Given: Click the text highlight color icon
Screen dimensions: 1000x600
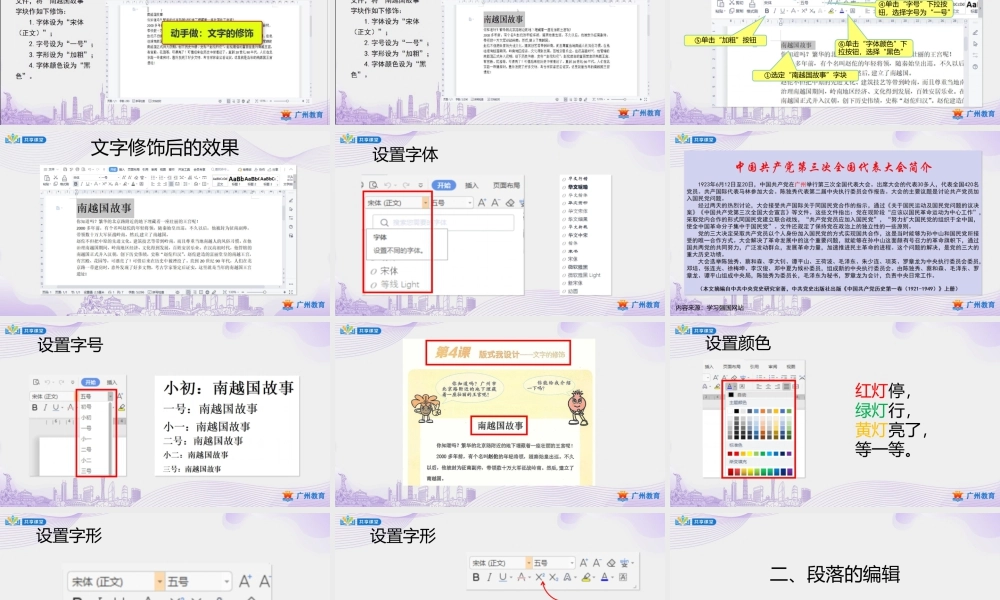Looking at the screenshot, I should (x=587, y=577).
